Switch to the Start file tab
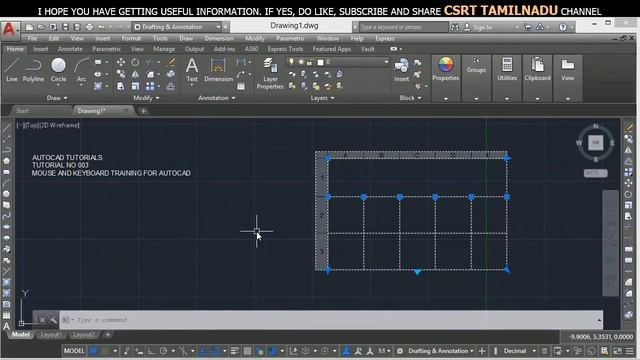This screenshot has width=640, height=360. pyautogui.click(x=22, y=111)
